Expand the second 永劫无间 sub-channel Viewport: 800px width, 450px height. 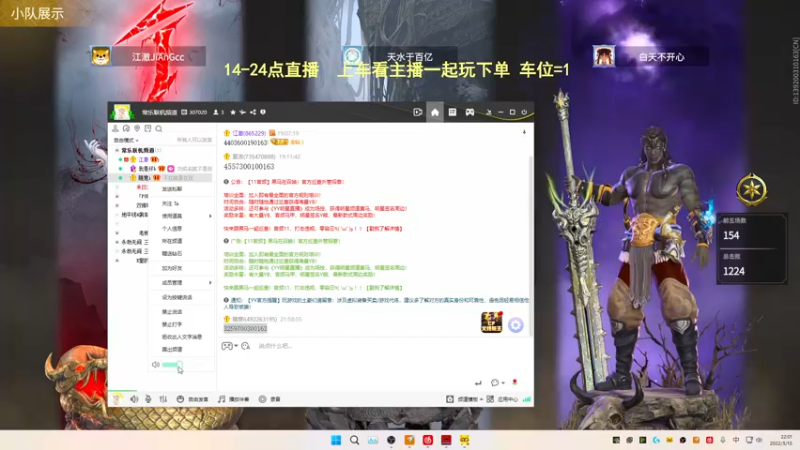coord(117,252)
